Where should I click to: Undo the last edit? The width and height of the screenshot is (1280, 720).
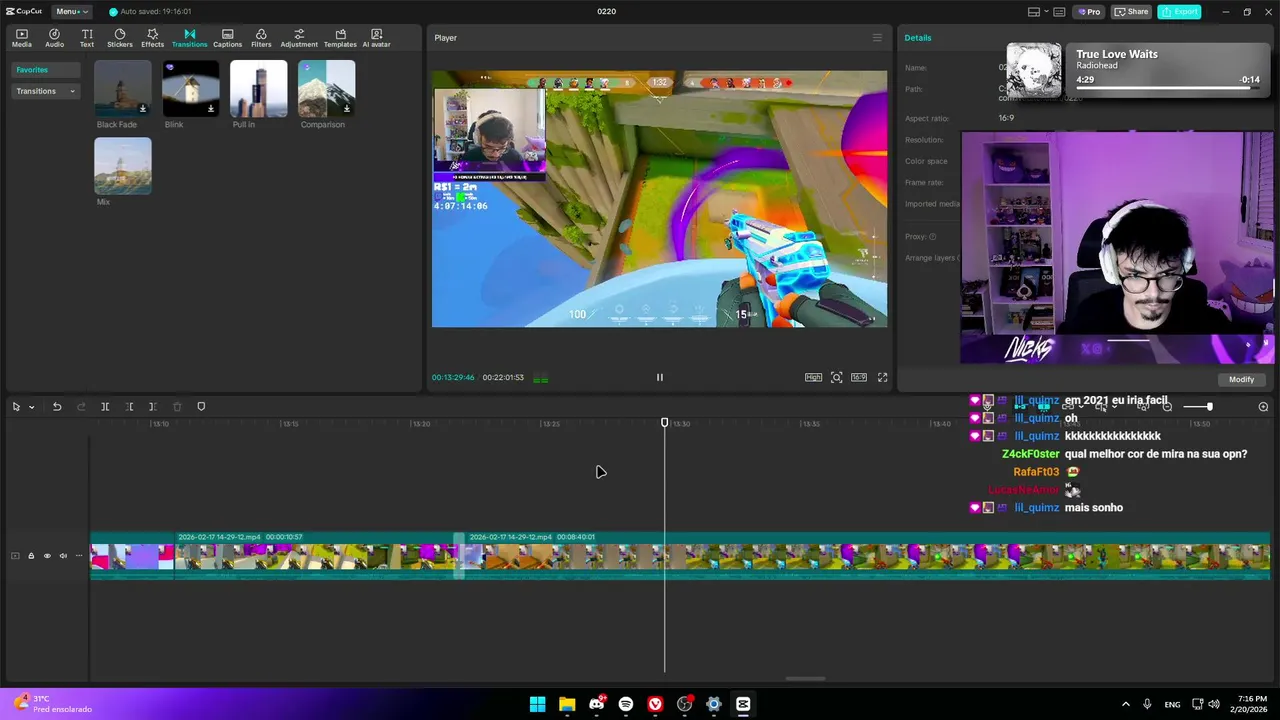[57, 406]
